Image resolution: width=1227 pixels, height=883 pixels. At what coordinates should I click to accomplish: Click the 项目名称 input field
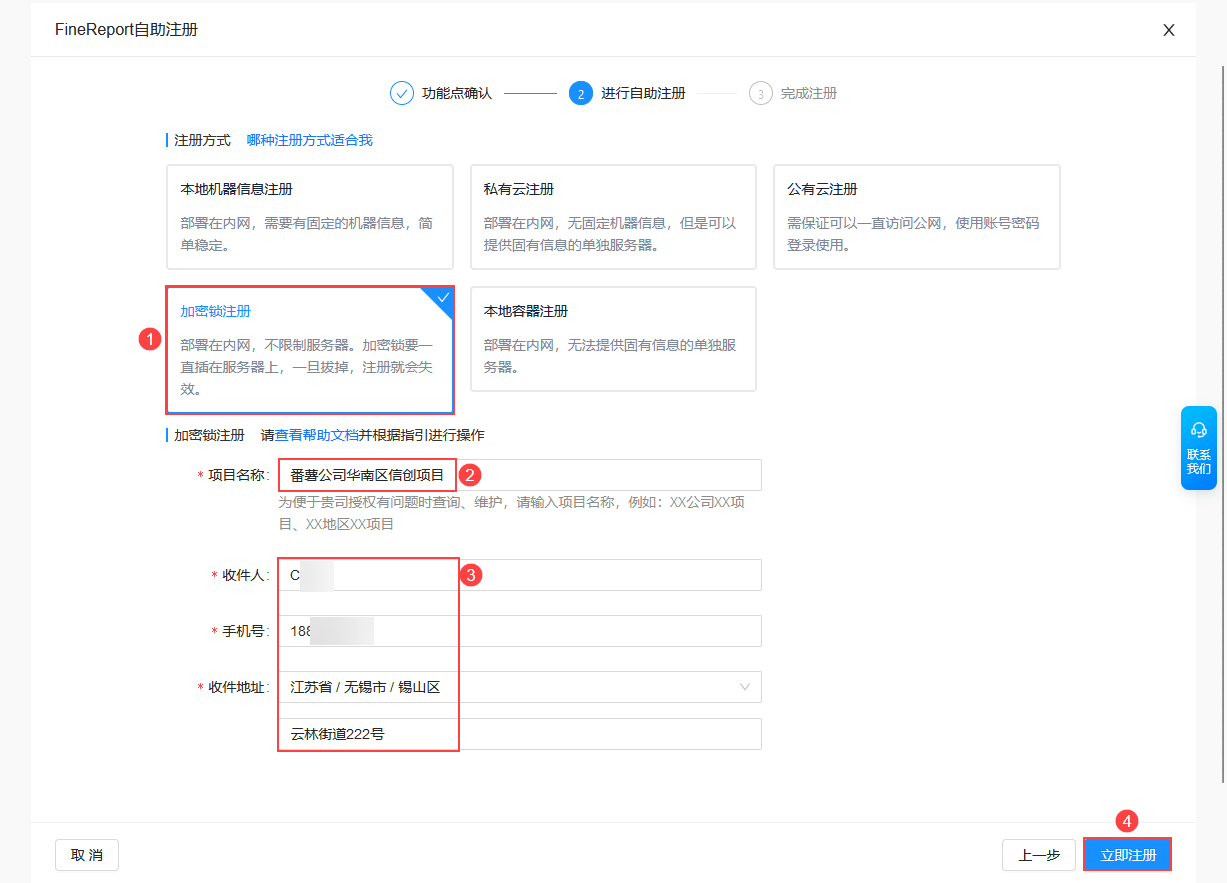coord(520,475)
